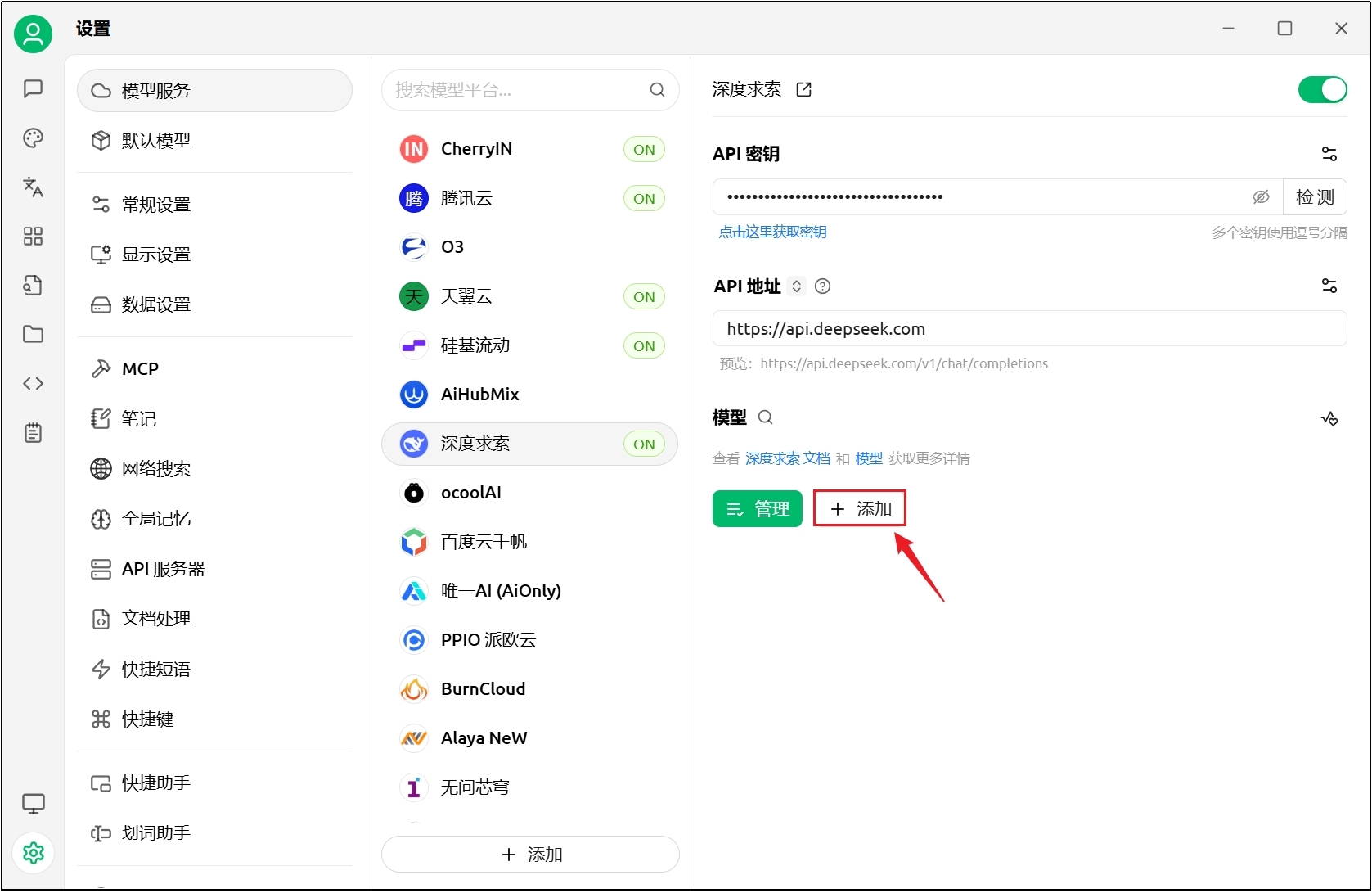
Task: Show the API key with eye icon
Action: [x=1261, y=197]
